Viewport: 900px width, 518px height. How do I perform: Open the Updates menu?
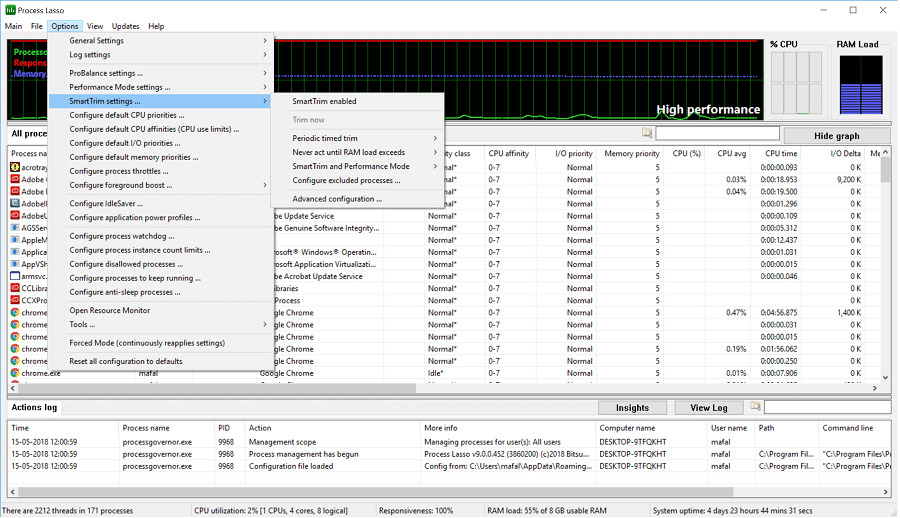coord(125,26)
